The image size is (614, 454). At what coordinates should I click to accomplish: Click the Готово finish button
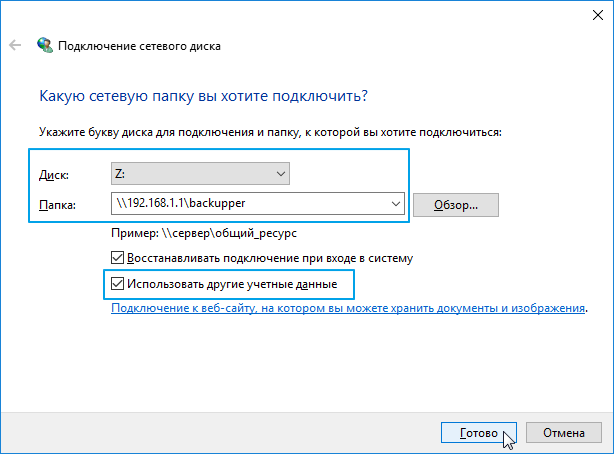pos(479,433)
